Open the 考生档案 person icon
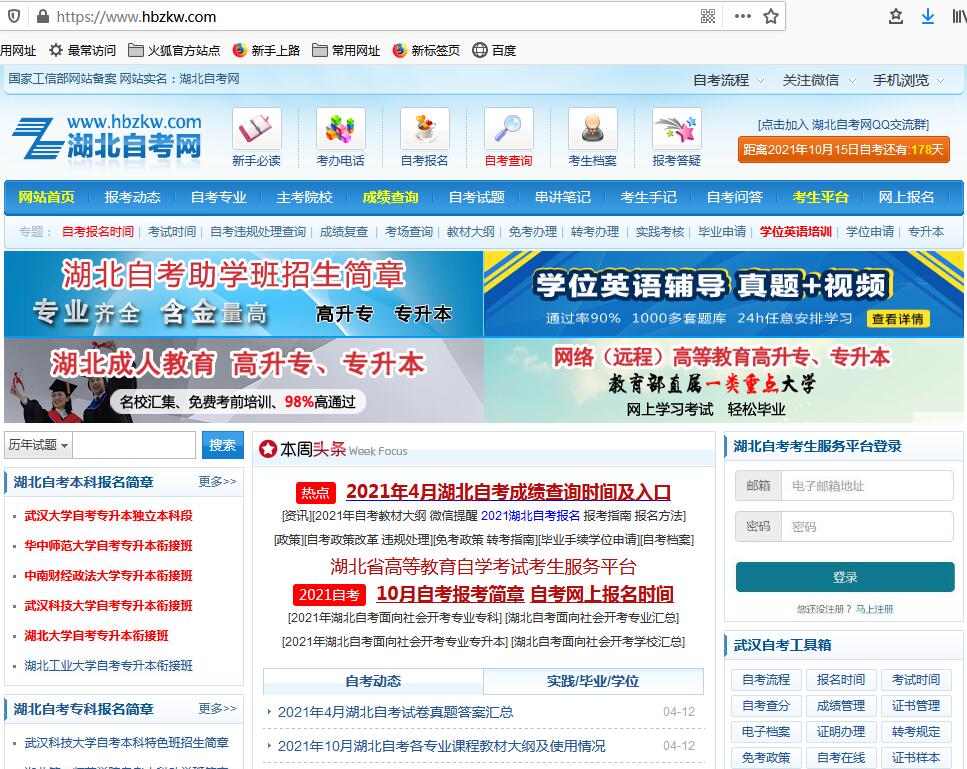This screenshot has height=769, width=967. [x=592, y=128]
